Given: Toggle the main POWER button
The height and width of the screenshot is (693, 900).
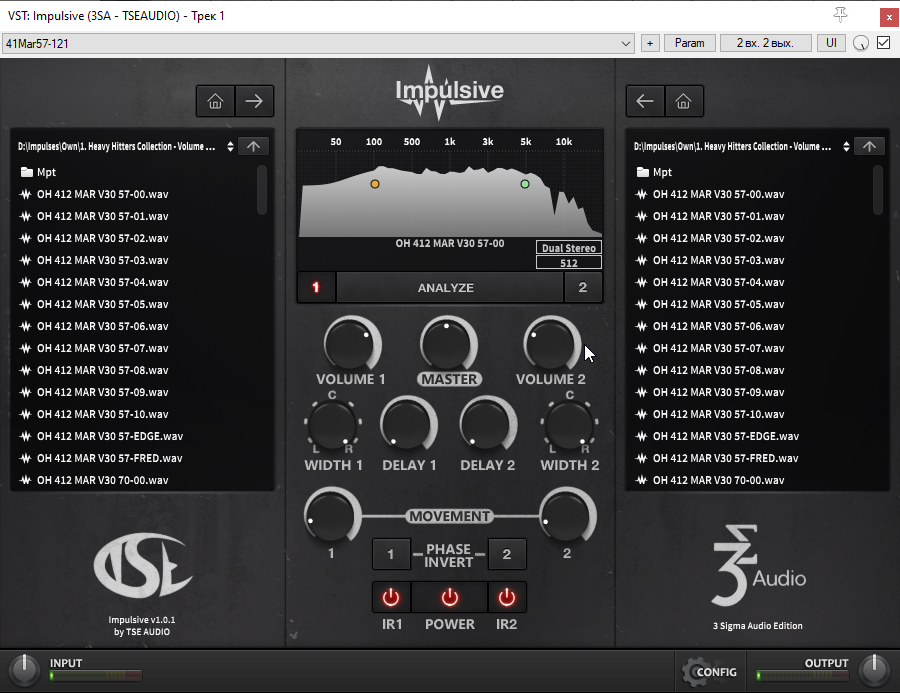Looking at the screenshot, I should [x=449, y=598].
